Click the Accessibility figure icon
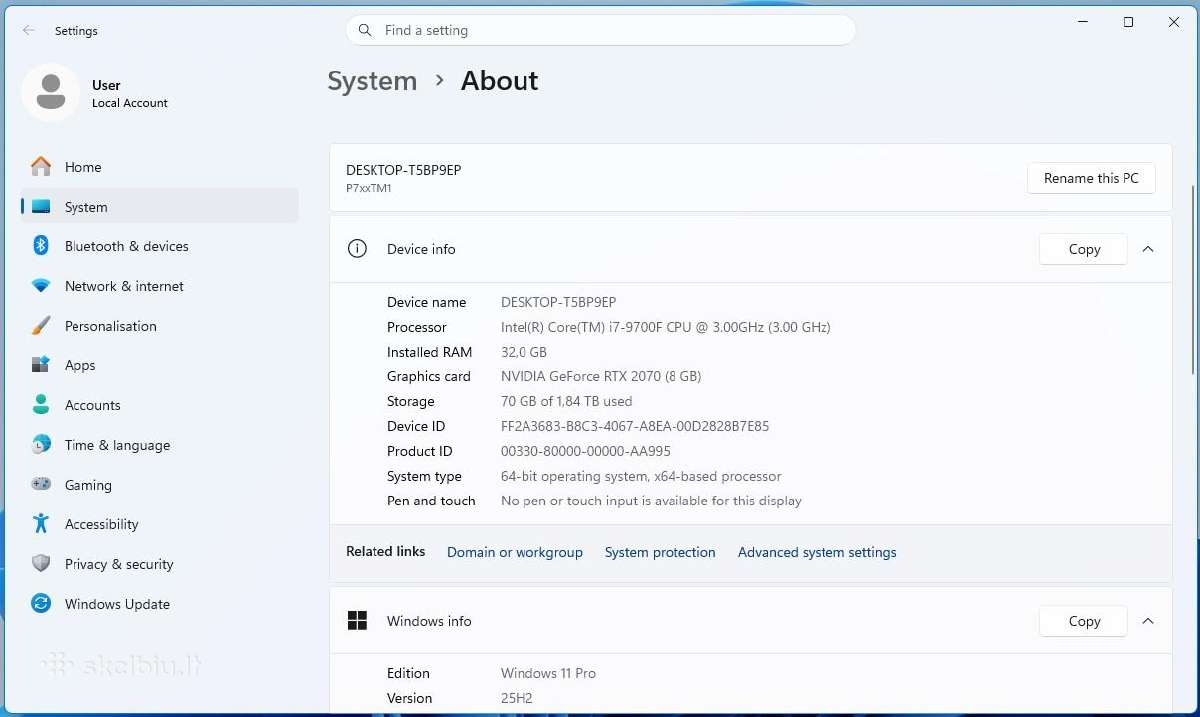The width and height of the screenshot is (1200, 717). click(41, 524)
